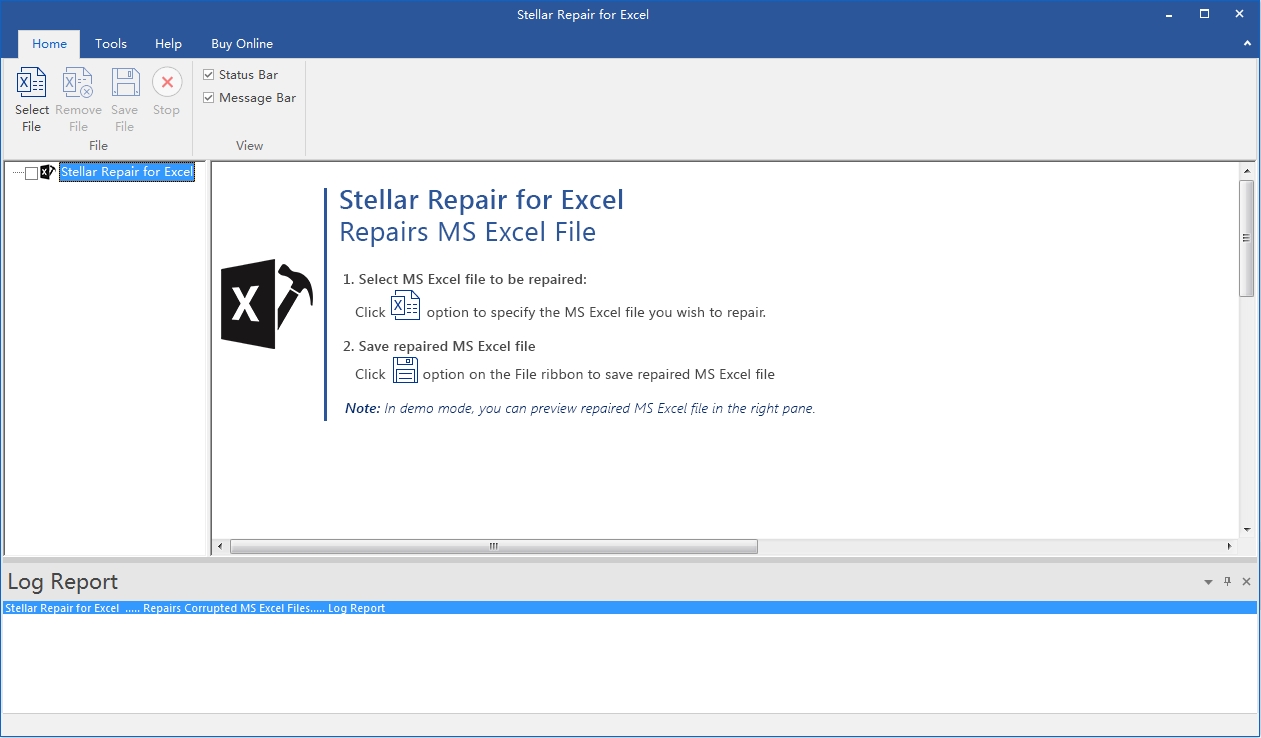Click the vertical scrollbar down arrow
Image resolution: width=1261 pixels, height=738 pixels.
tap(1246, 529)
